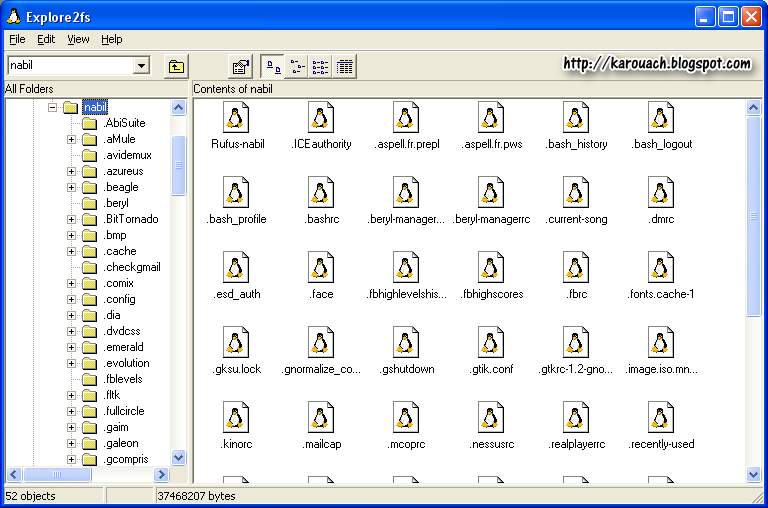Select the .kinorc file icon

click(236, 417)
